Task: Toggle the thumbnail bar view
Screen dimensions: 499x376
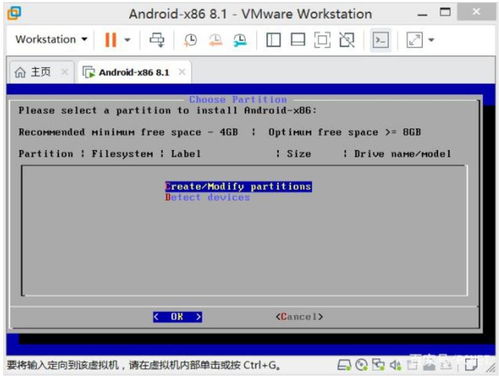Action: click(298, 40)
